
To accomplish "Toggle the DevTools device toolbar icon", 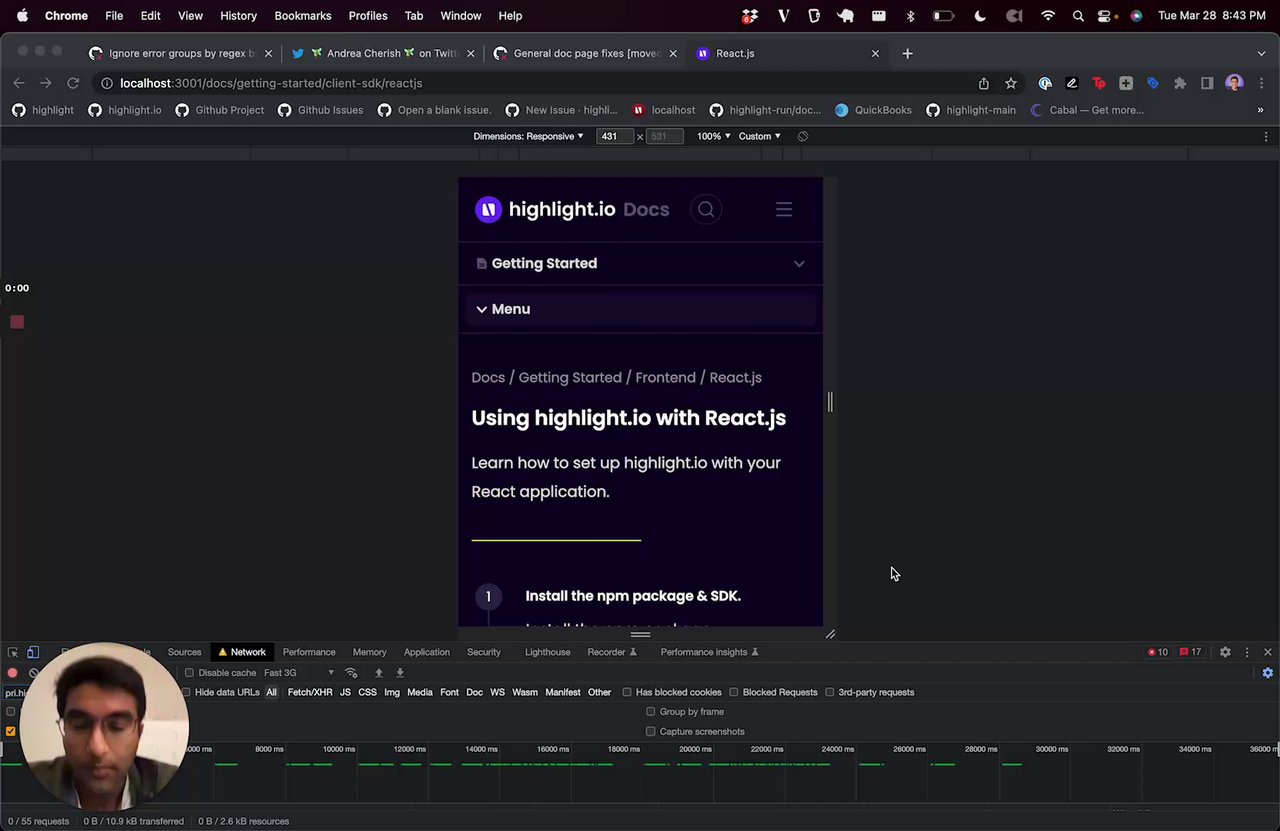I will click(33, 652).
